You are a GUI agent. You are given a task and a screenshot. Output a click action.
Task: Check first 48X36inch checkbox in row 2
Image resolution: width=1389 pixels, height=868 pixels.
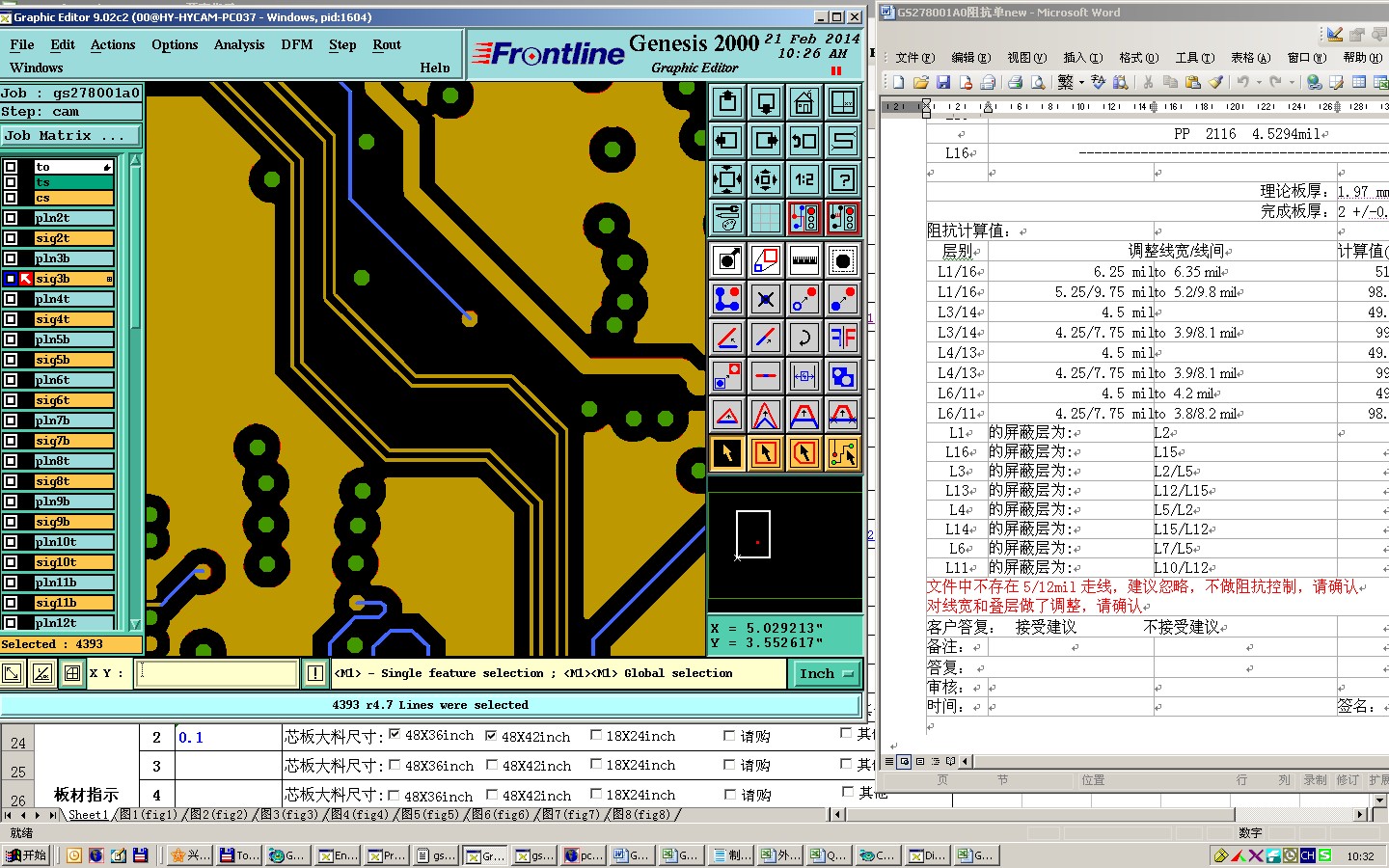[x=394, y=735]
